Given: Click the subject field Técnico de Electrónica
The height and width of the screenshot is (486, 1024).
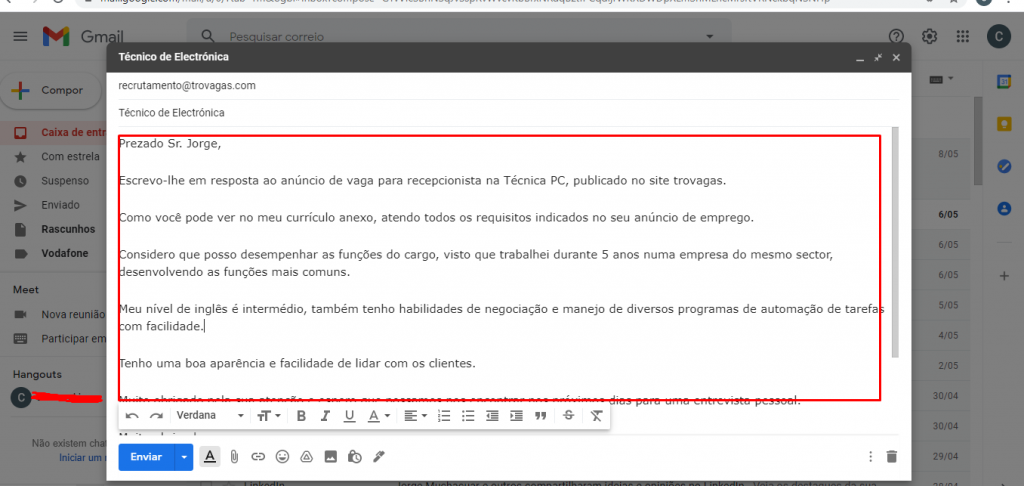Looking at the screenshot, I should tap(508, 112).
